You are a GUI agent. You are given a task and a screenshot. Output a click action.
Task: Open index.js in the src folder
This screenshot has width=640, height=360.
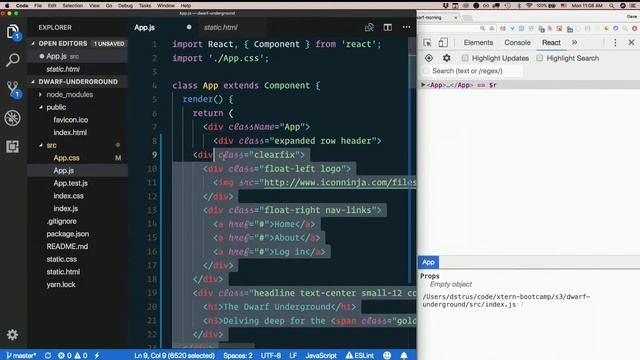66,208
